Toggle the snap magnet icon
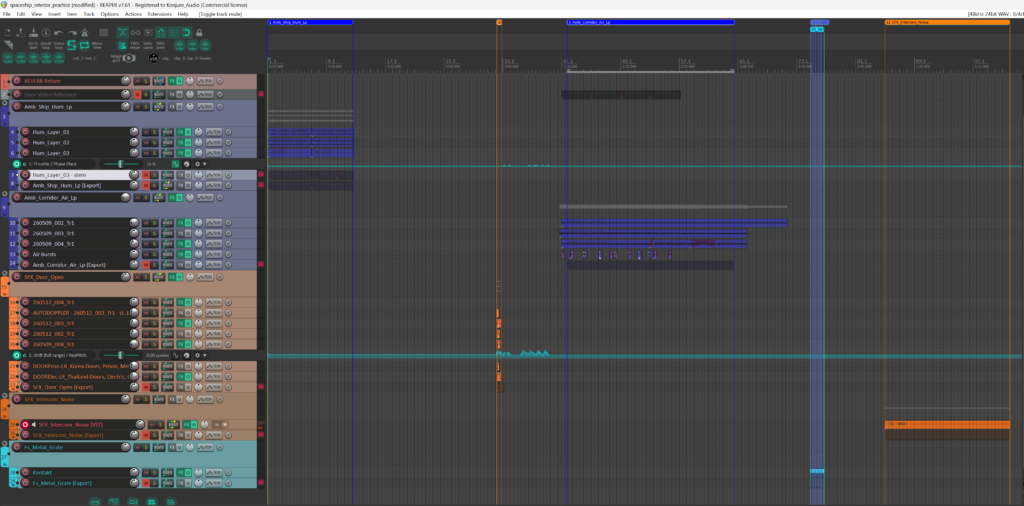This screenshot has height=506, width=1024. pos(186,32)
